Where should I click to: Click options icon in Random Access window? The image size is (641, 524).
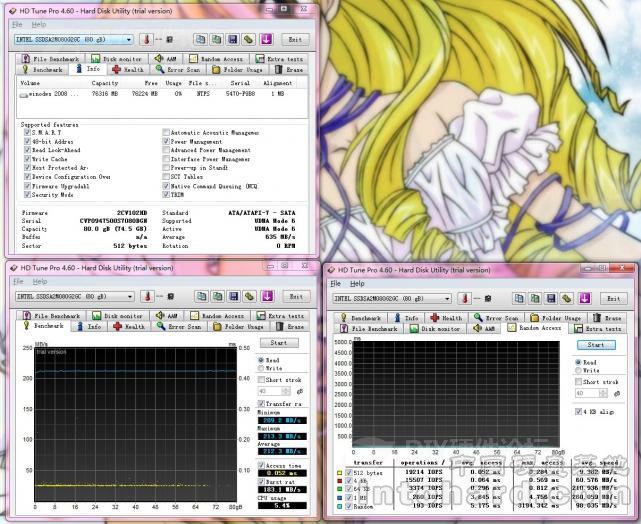(567, 298)
